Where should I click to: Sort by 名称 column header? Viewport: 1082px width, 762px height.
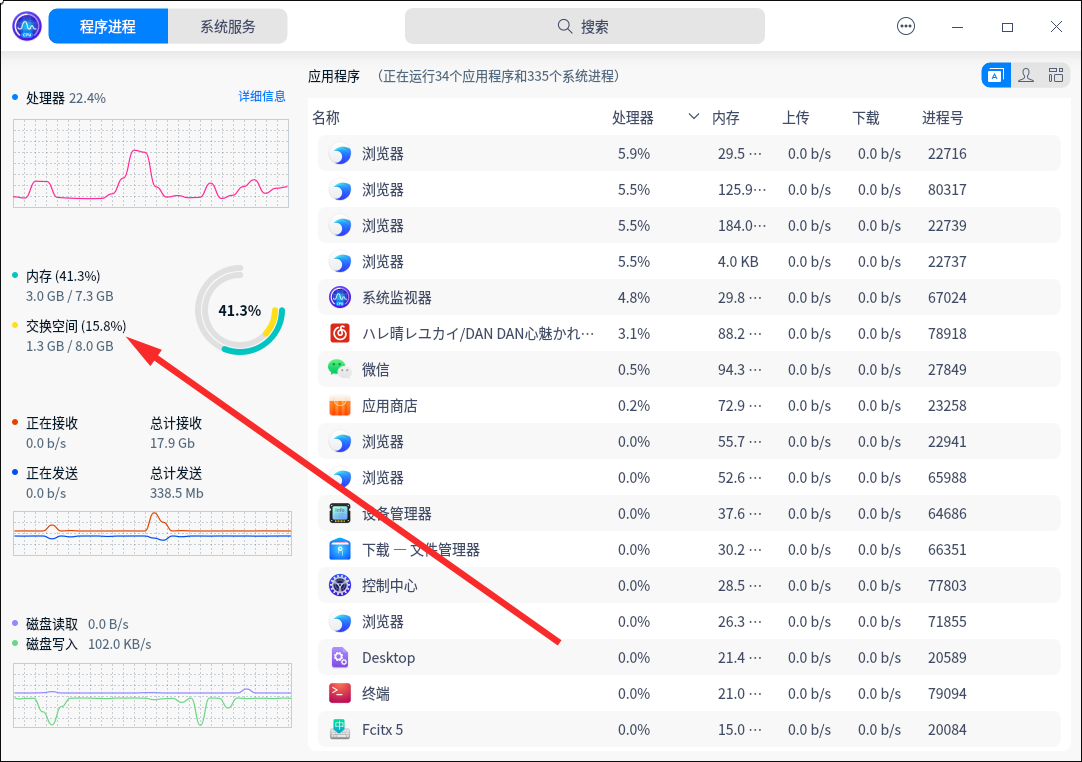(326, 117)
